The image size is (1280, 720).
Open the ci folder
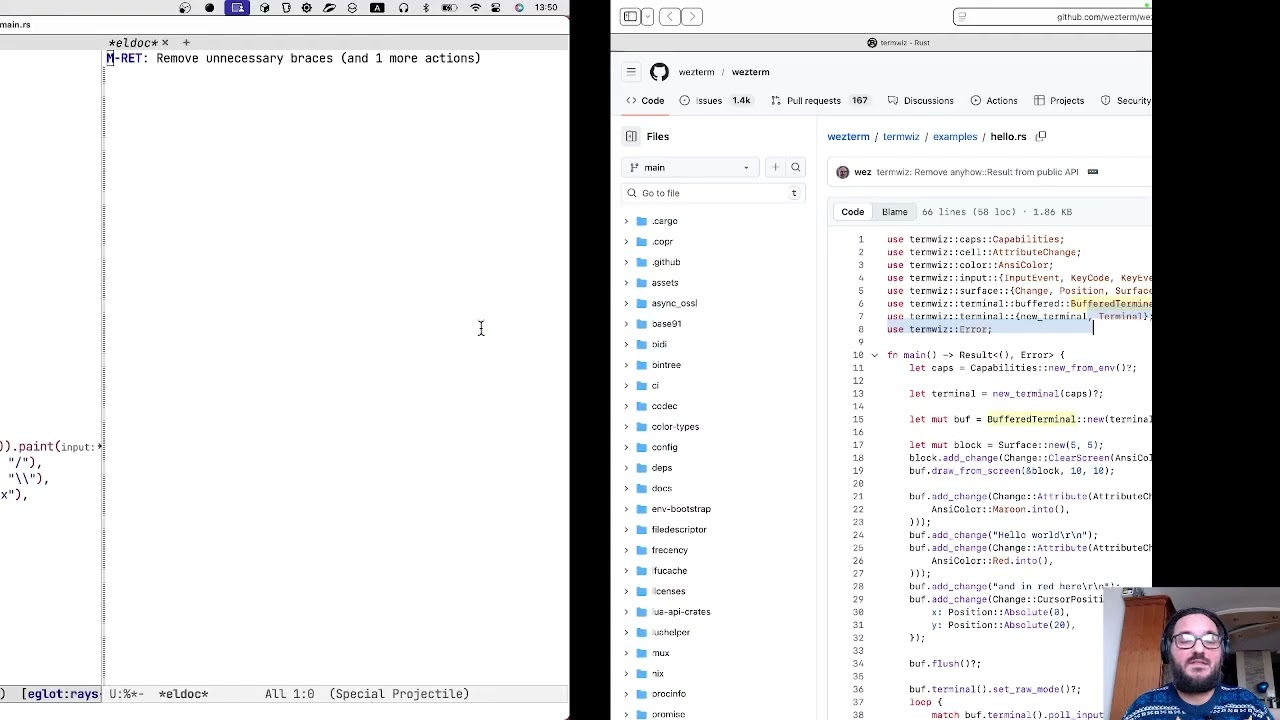[x=655, y=386]
